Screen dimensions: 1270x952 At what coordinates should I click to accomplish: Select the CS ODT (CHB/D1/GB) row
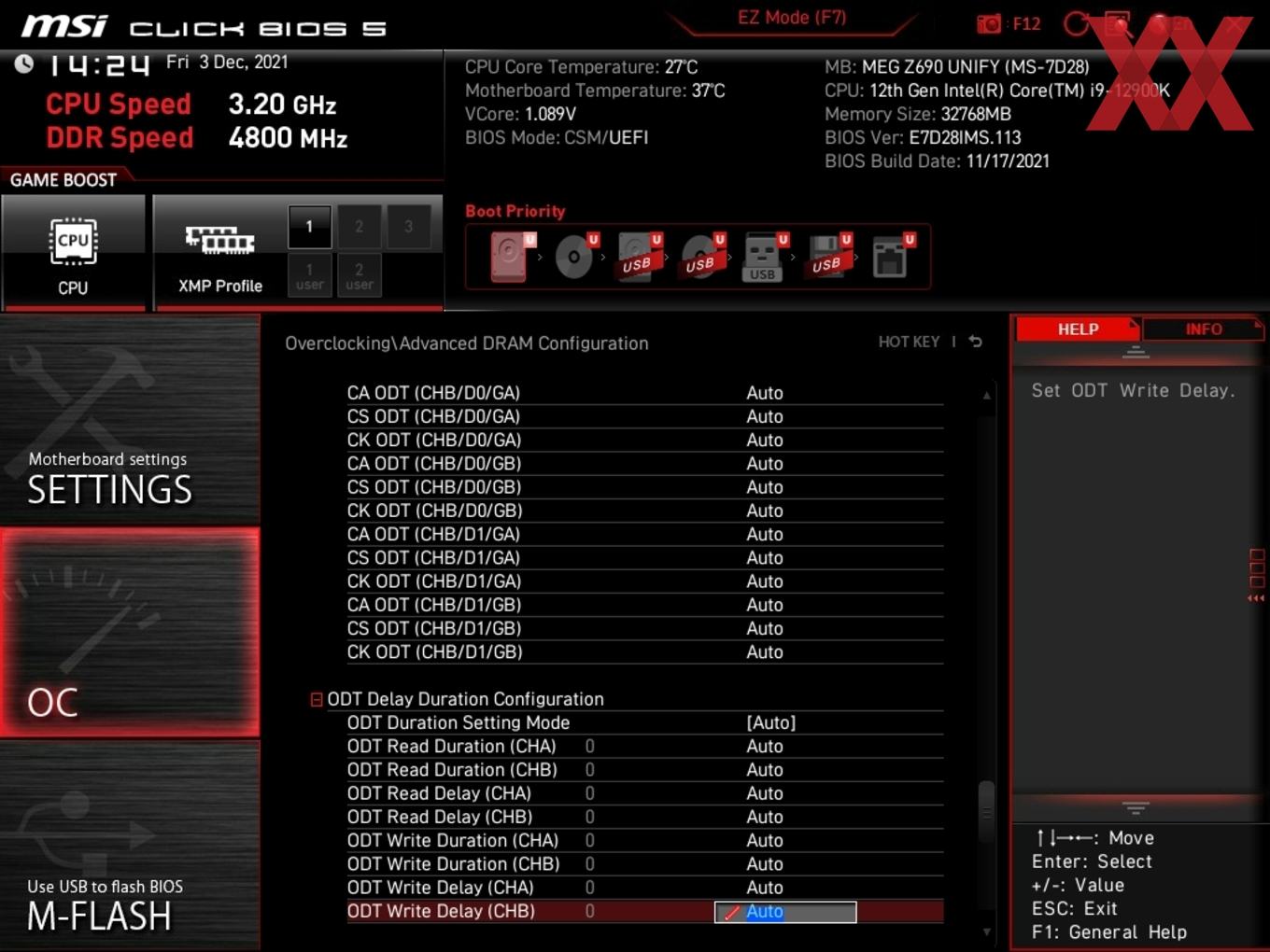644,628
